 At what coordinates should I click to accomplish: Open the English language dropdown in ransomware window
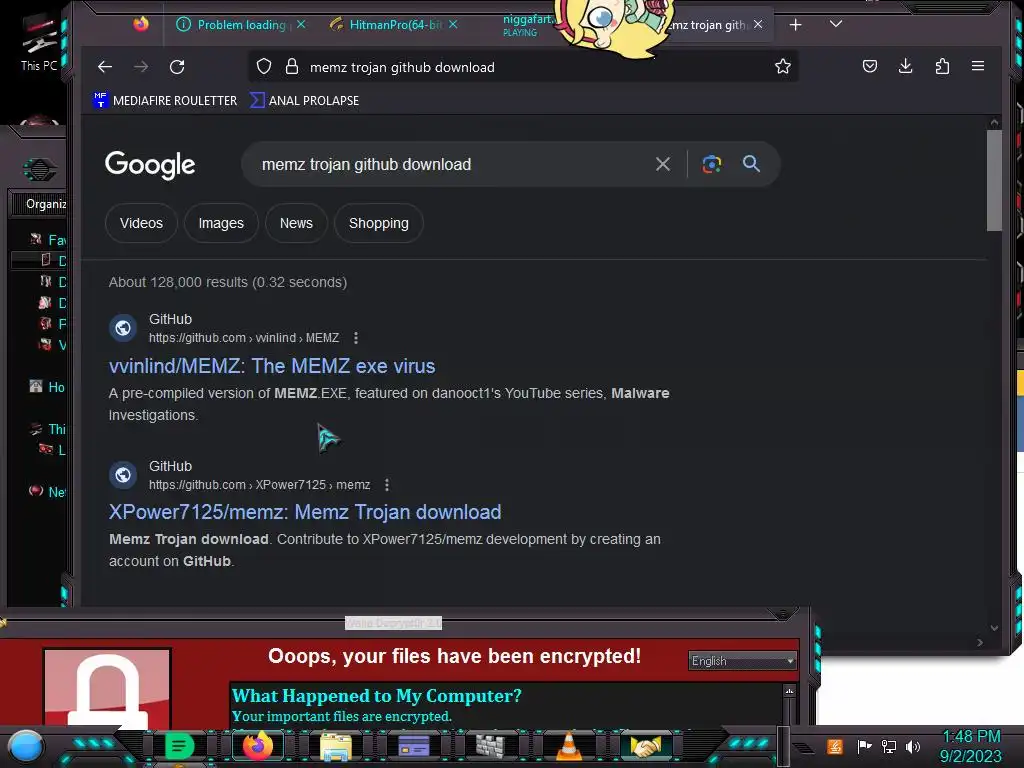point(743,661)
